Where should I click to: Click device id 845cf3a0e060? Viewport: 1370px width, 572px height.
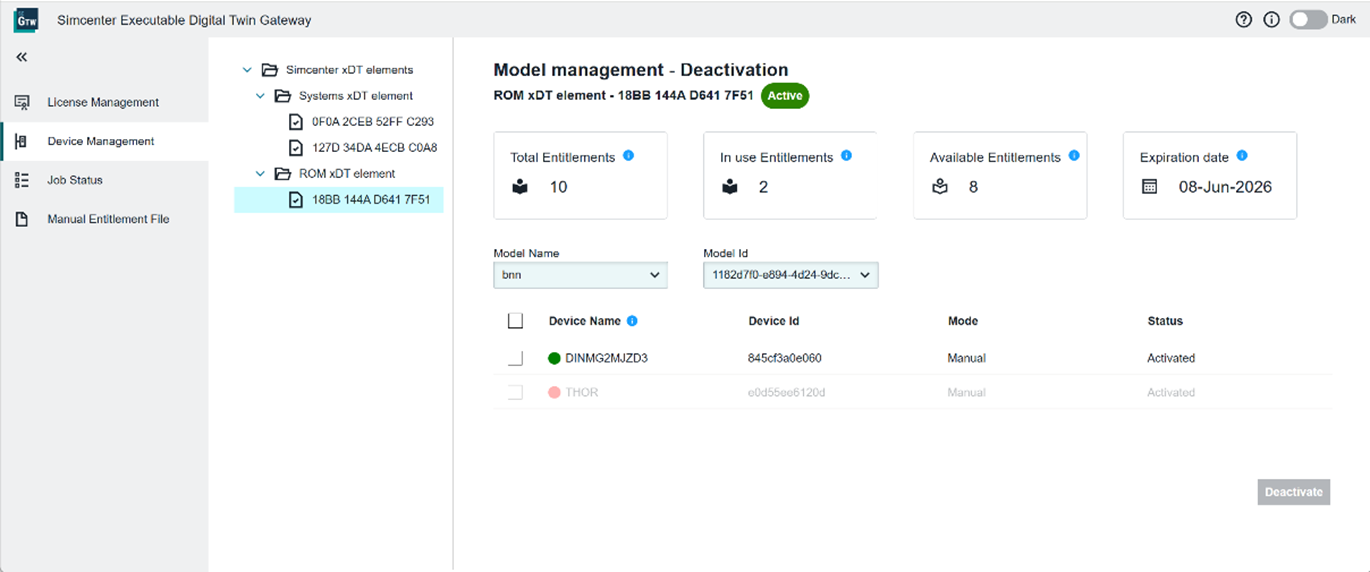(785, 358)
